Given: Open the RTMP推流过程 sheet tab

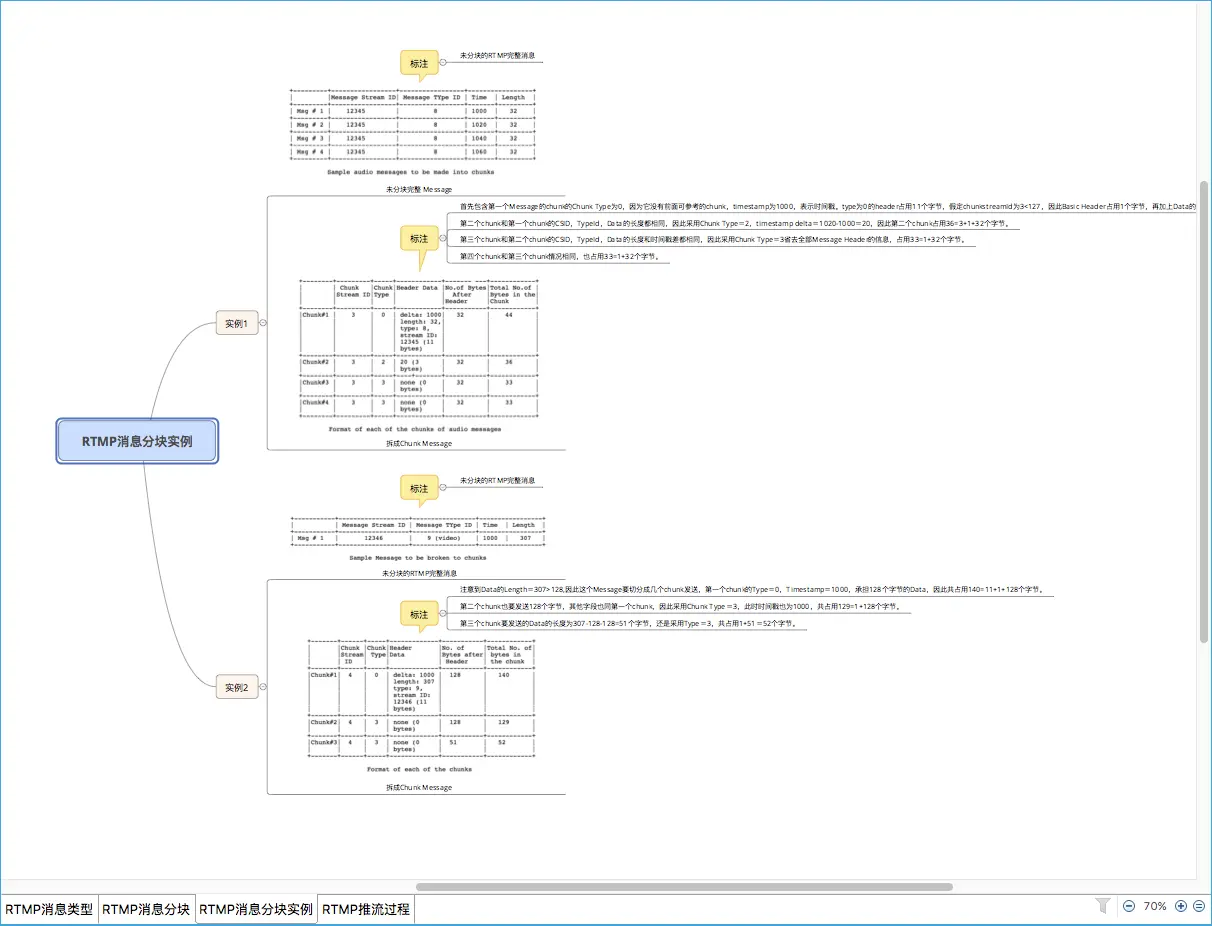Looking at the screenshot, I should [366, 910].
